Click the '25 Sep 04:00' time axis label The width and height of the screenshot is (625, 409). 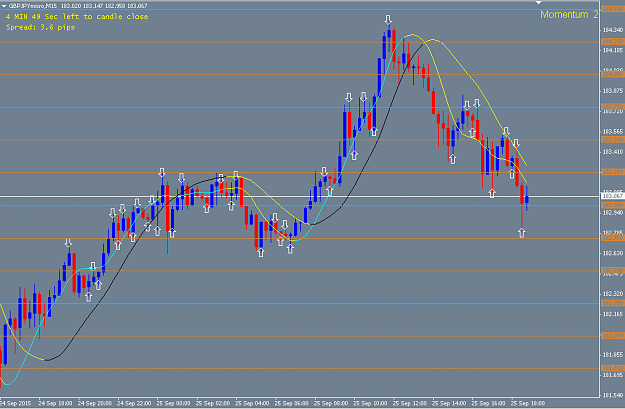tap(252, 403)
